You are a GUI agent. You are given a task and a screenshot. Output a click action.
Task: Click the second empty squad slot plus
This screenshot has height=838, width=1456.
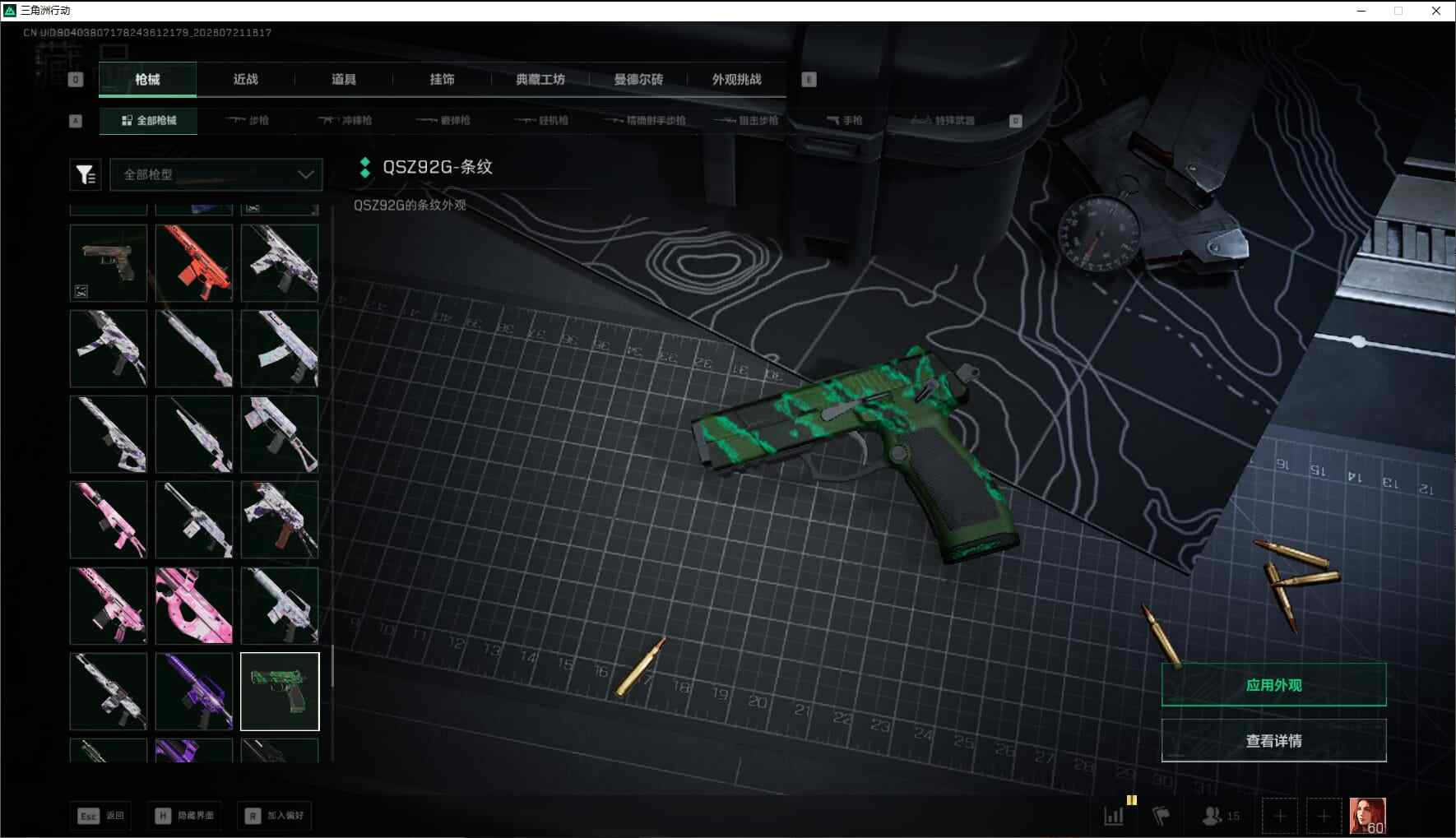pos(1324,816)
